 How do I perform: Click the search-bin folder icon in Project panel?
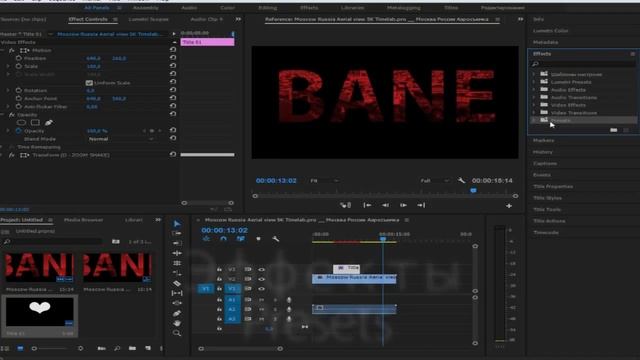point(116,242)
